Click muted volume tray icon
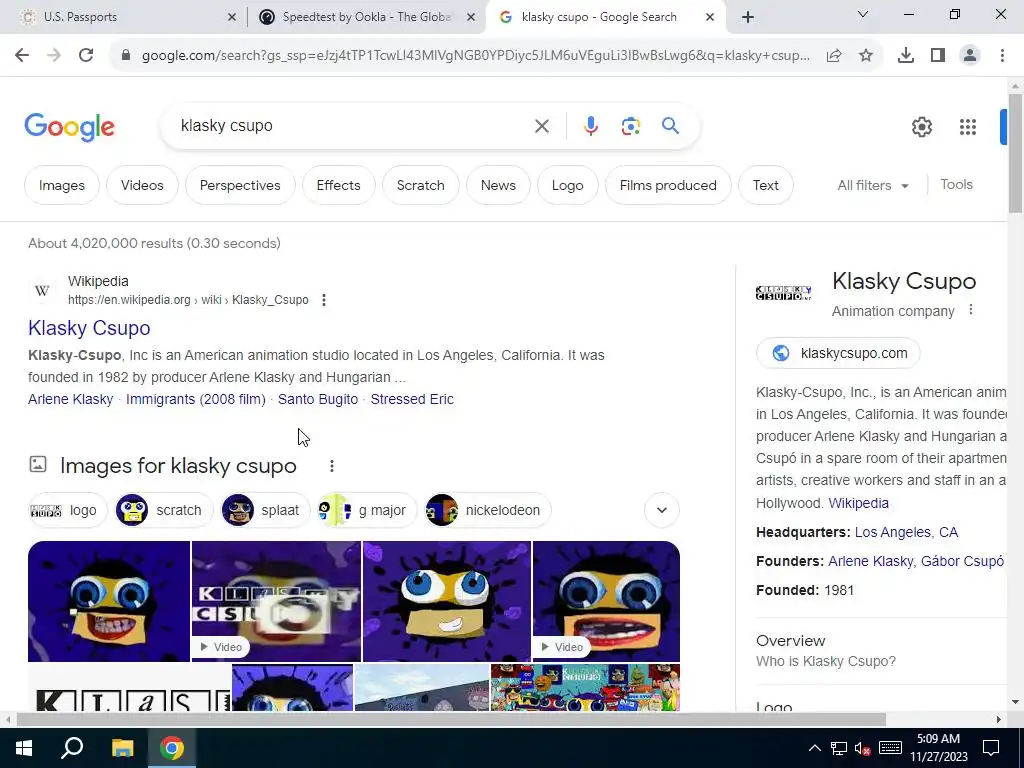 [x=863, y=748]
